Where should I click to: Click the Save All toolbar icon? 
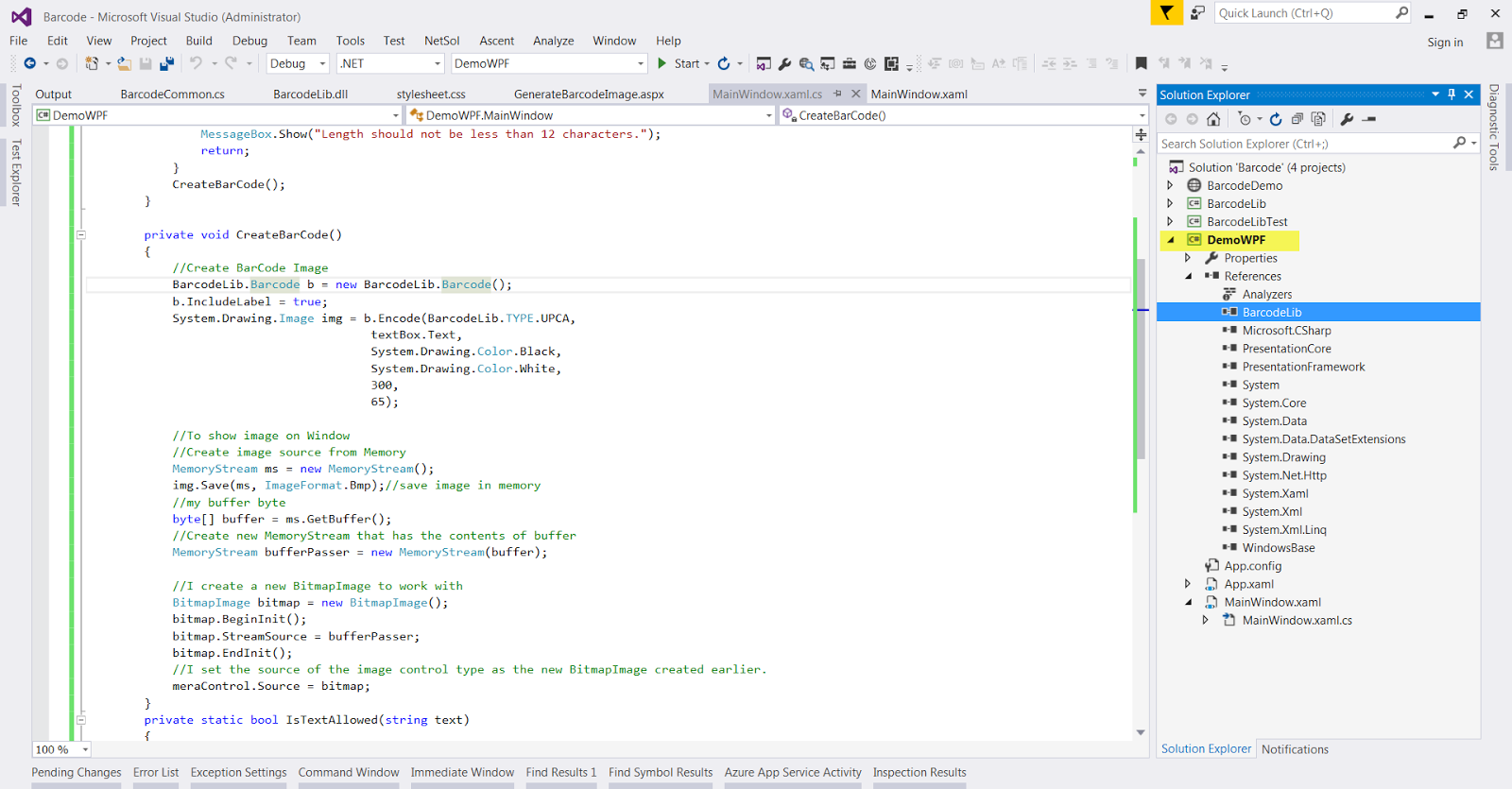167,63
